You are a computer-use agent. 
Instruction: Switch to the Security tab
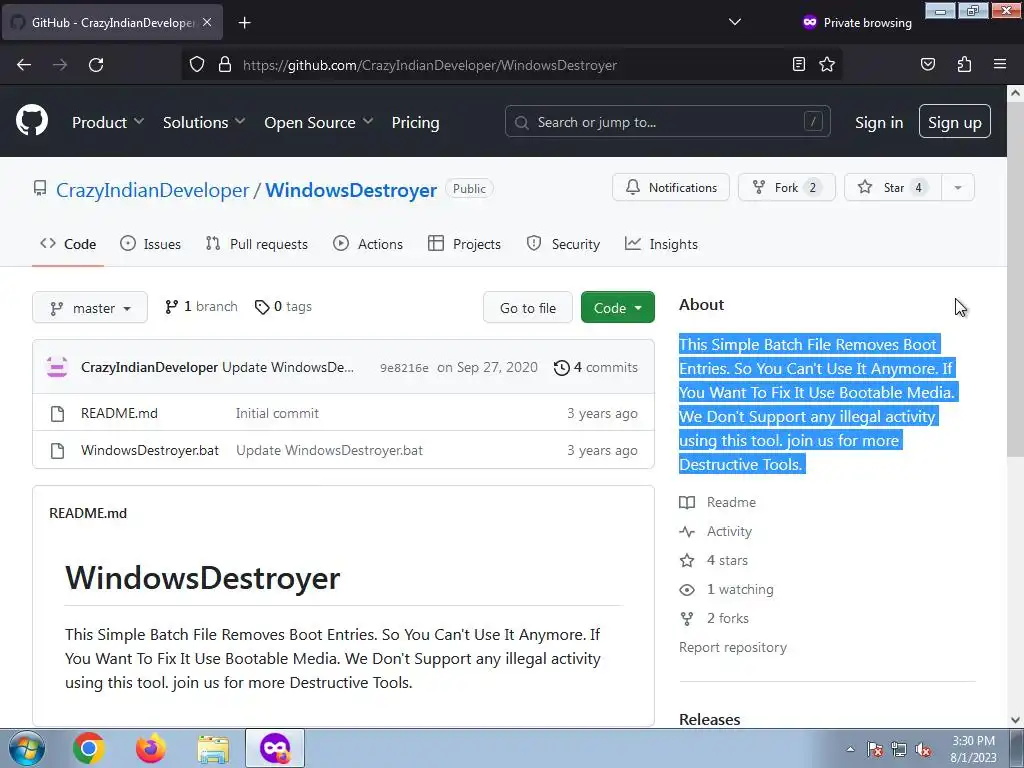click(x=563, y=244)
